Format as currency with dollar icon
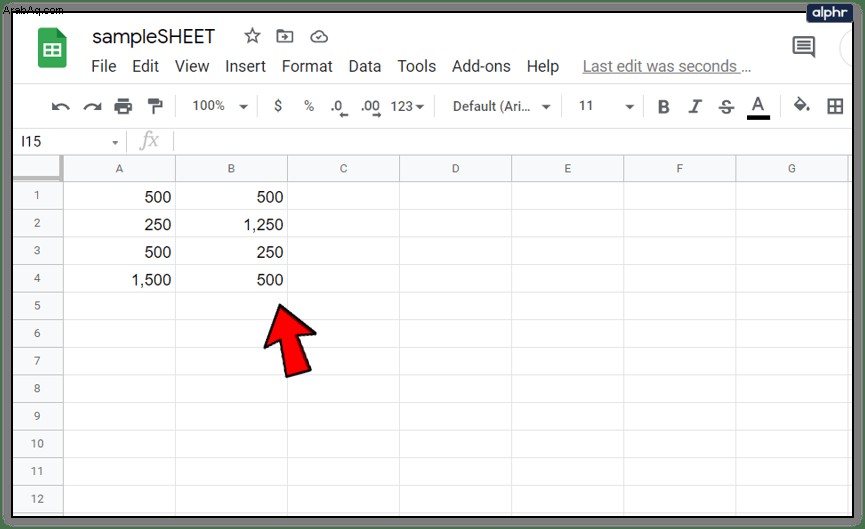The height and width of the screenshot is (529, 865). pyautogui.click(x=278, y=106)
